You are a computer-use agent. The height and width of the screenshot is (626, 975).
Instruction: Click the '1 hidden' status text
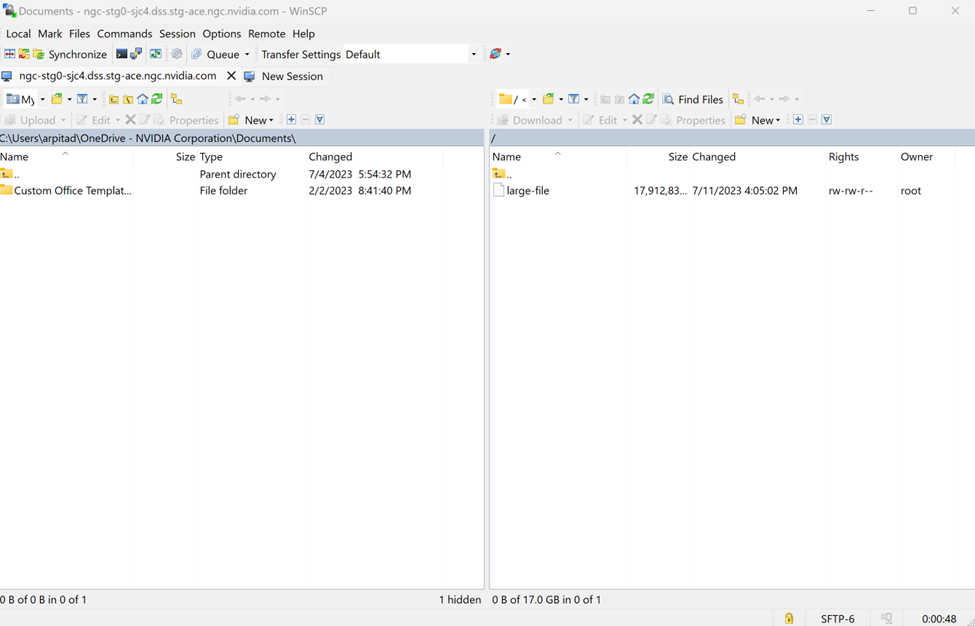tap(460, 599)
